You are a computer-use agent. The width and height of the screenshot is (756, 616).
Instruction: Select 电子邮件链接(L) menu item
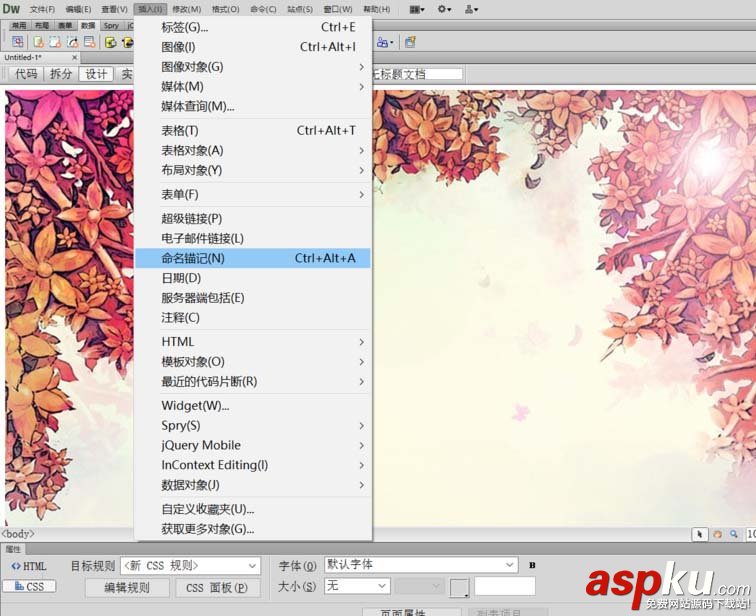(x=253, y=238)
